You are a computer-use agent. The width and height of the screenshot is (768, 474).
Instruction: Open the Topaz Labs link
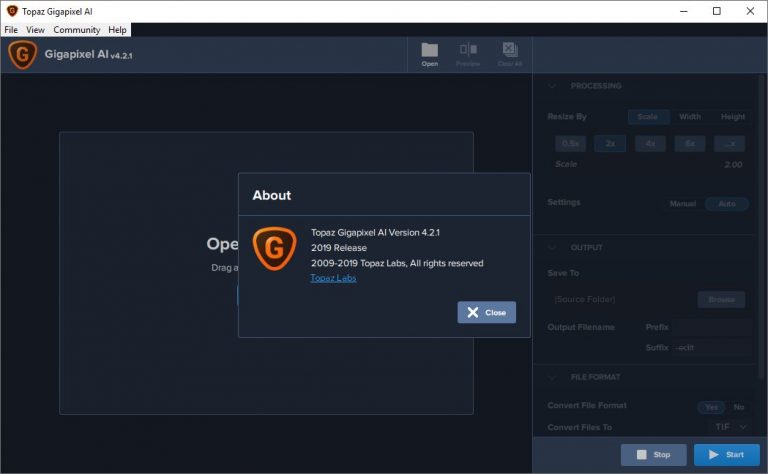pos(333,278)
